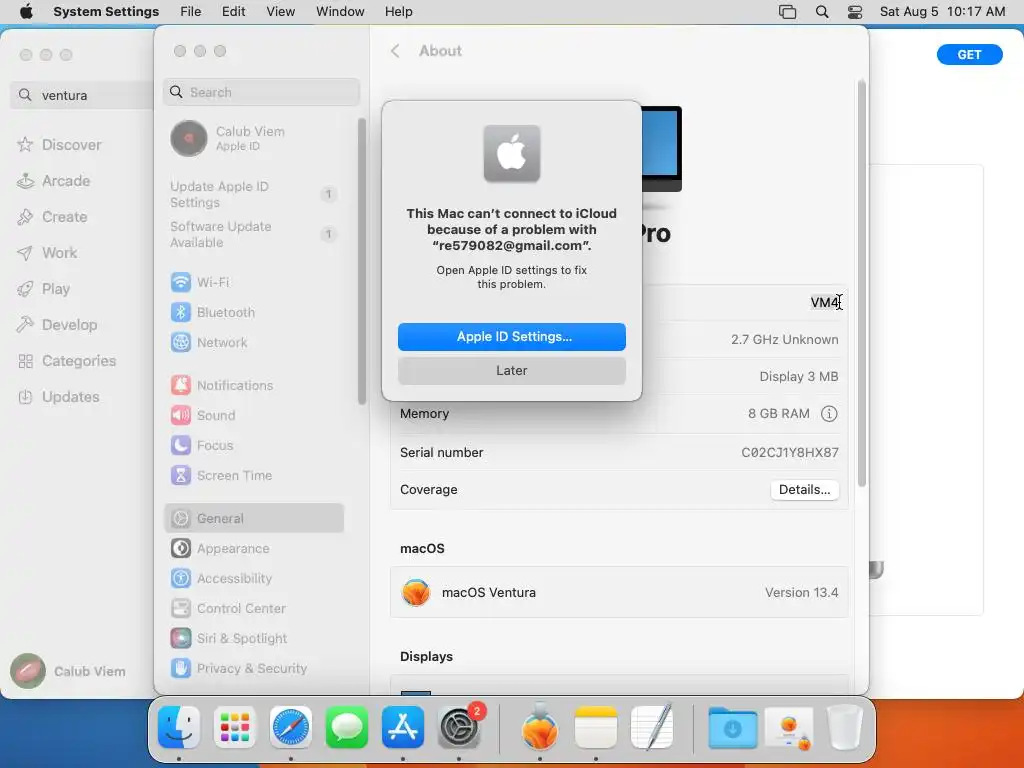1024x768 pixels.
Task: Click the Siri & Spotlight icon
Action: [x=181, y=639]
